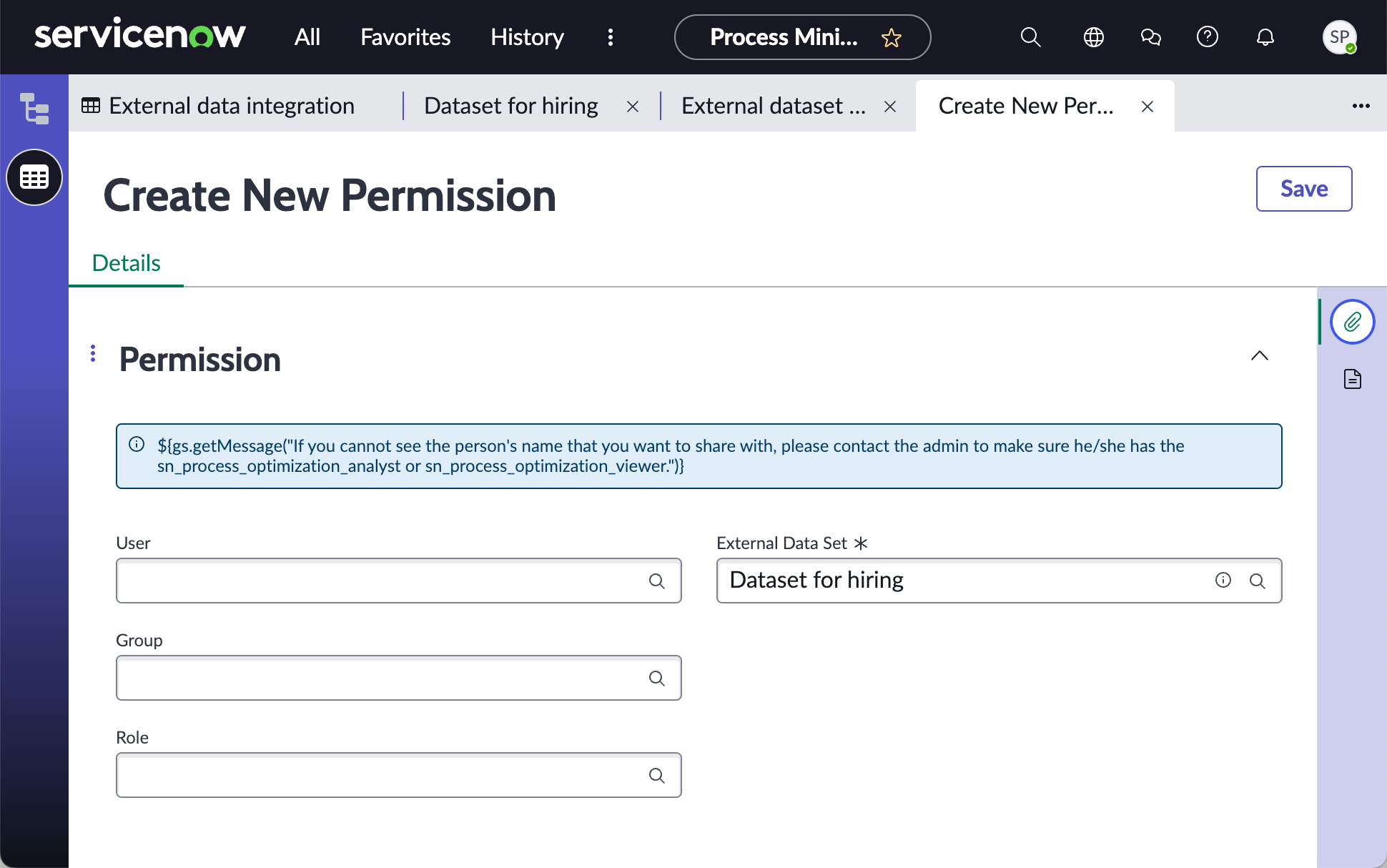Close the Create New Permission tab
Image resolution: width=1387 pixels, height=868 pixels.
pyautogui.click(x=1147, y=107)
